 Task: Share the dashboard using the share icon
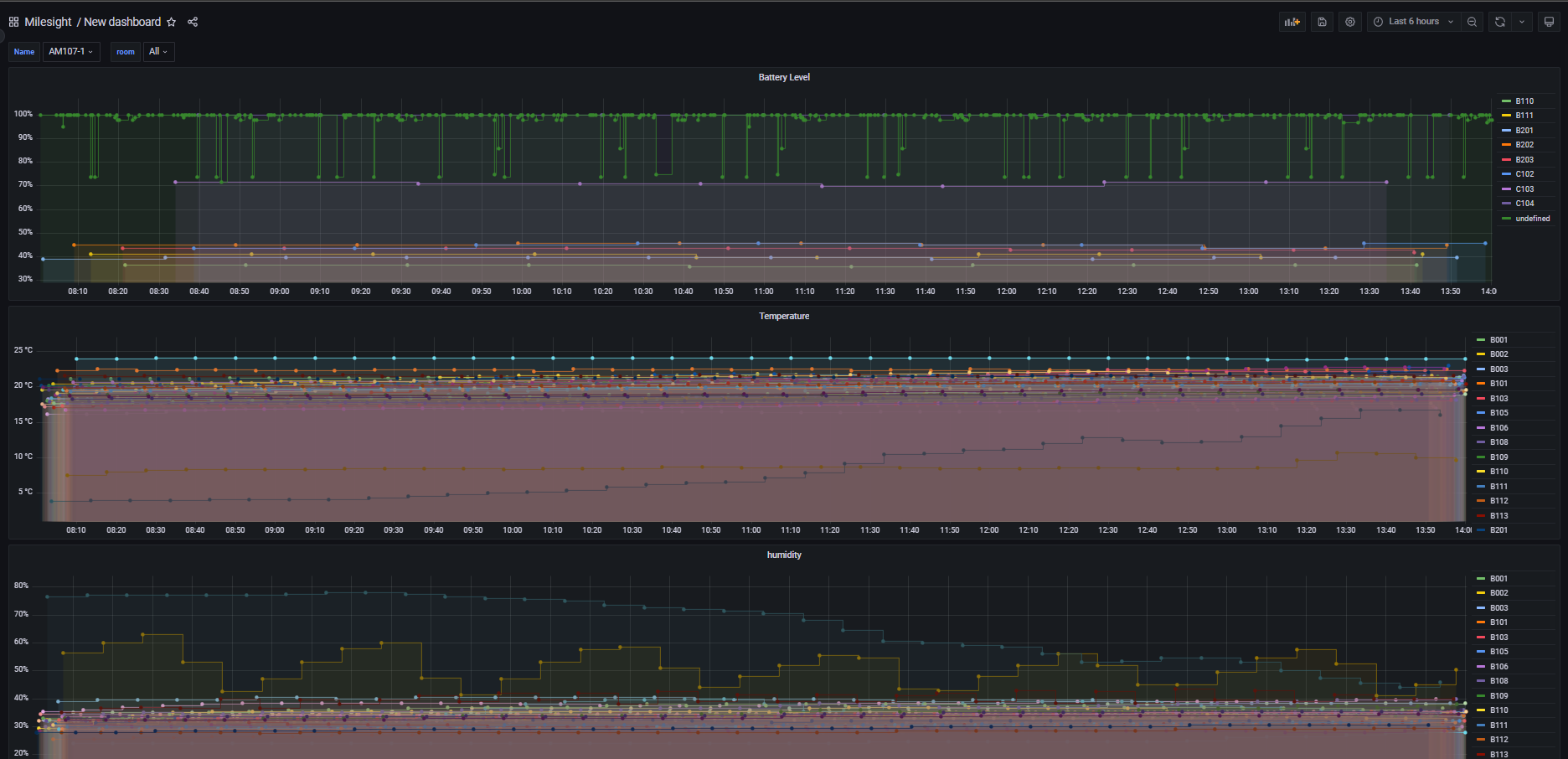click(193, 22)
